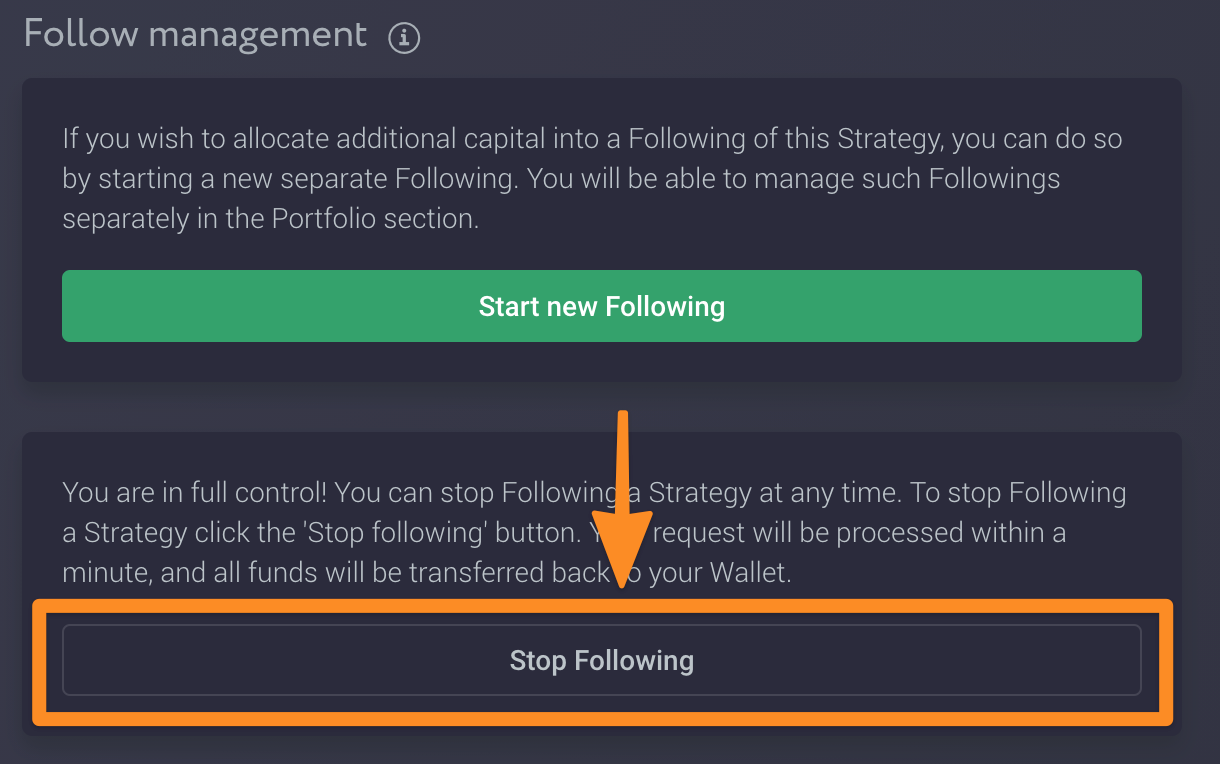Click the Follow management heading
The height and width of the screenshot is (764, 1220).
196,35
